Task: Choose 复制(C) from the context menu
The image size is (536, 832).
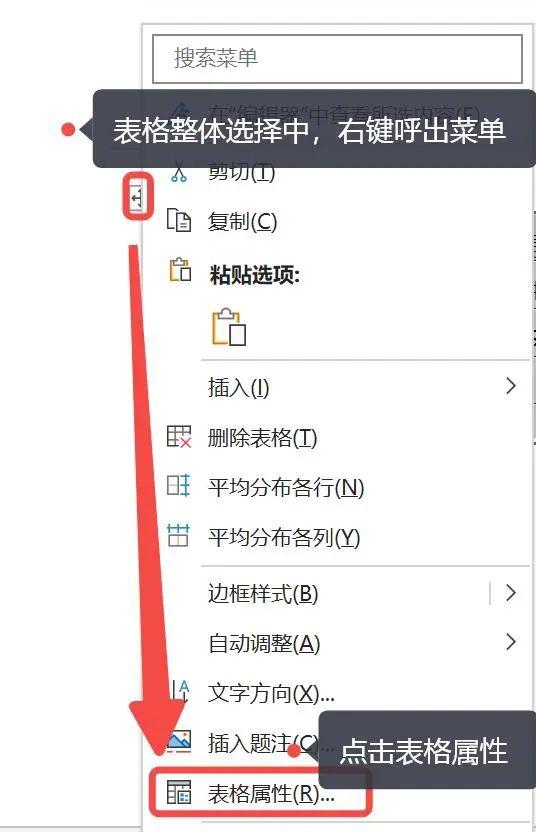Action: tap(242, 222)
